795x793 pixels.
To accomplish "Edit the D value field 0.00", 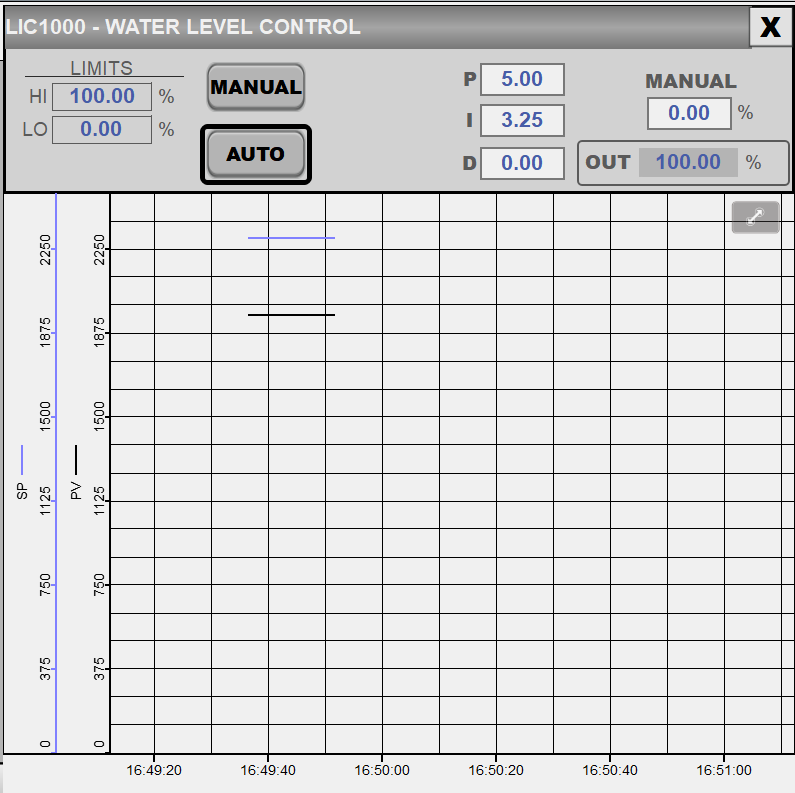I will tap(522, 163).
